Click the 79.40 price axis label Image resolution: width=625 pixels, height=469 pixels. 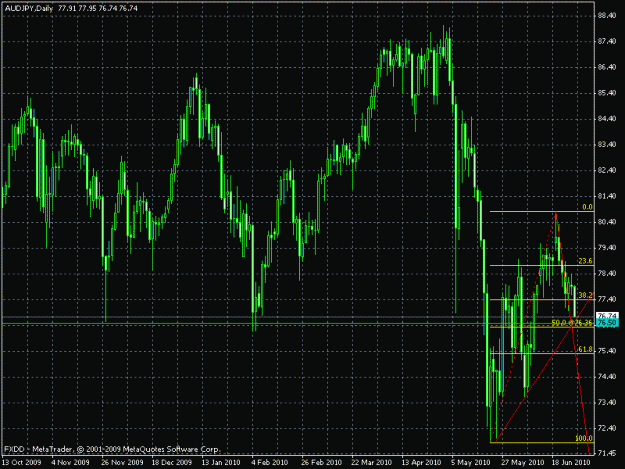607,248
